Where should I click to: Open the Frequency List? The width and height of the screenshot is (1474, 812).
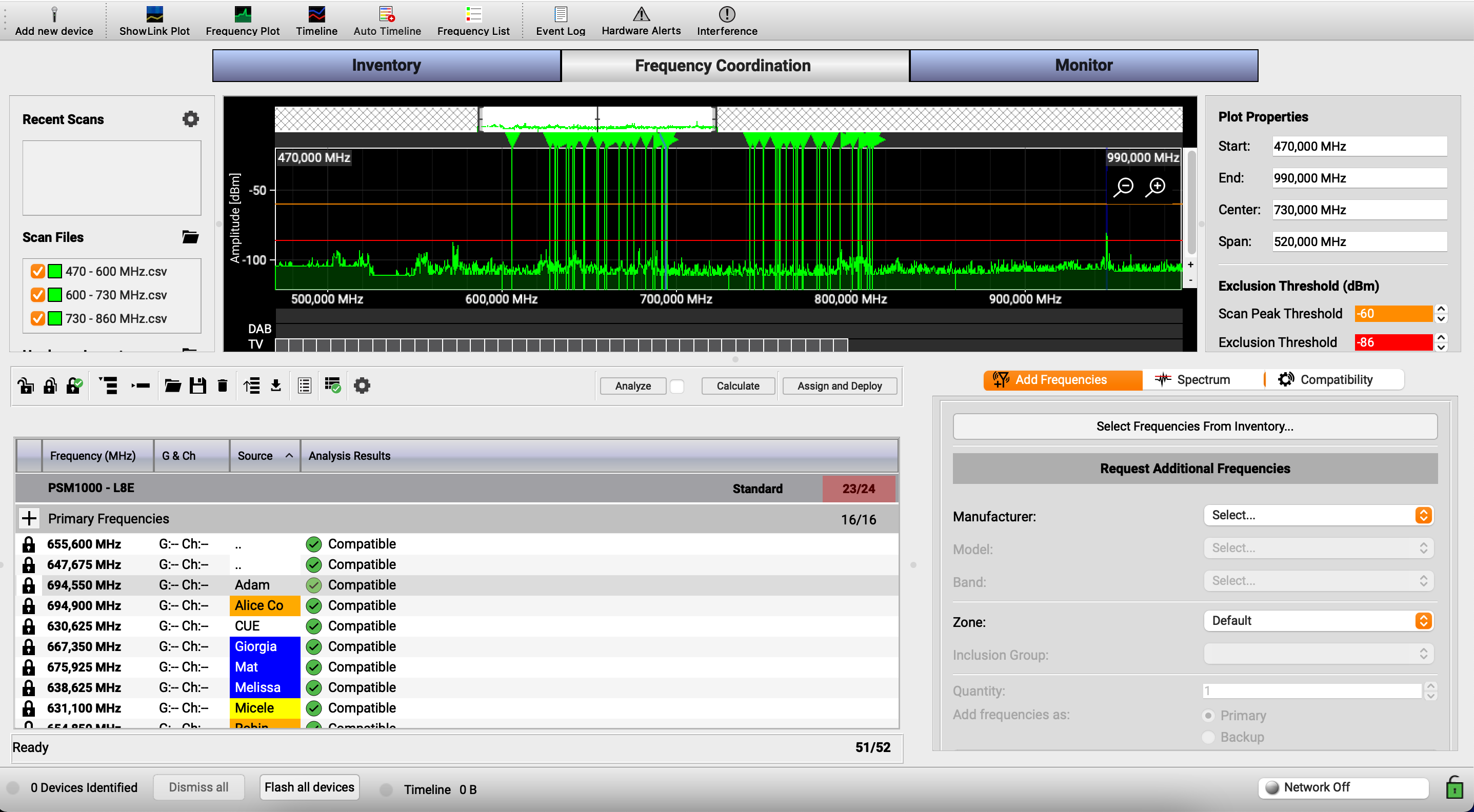[x=473, y=19]
